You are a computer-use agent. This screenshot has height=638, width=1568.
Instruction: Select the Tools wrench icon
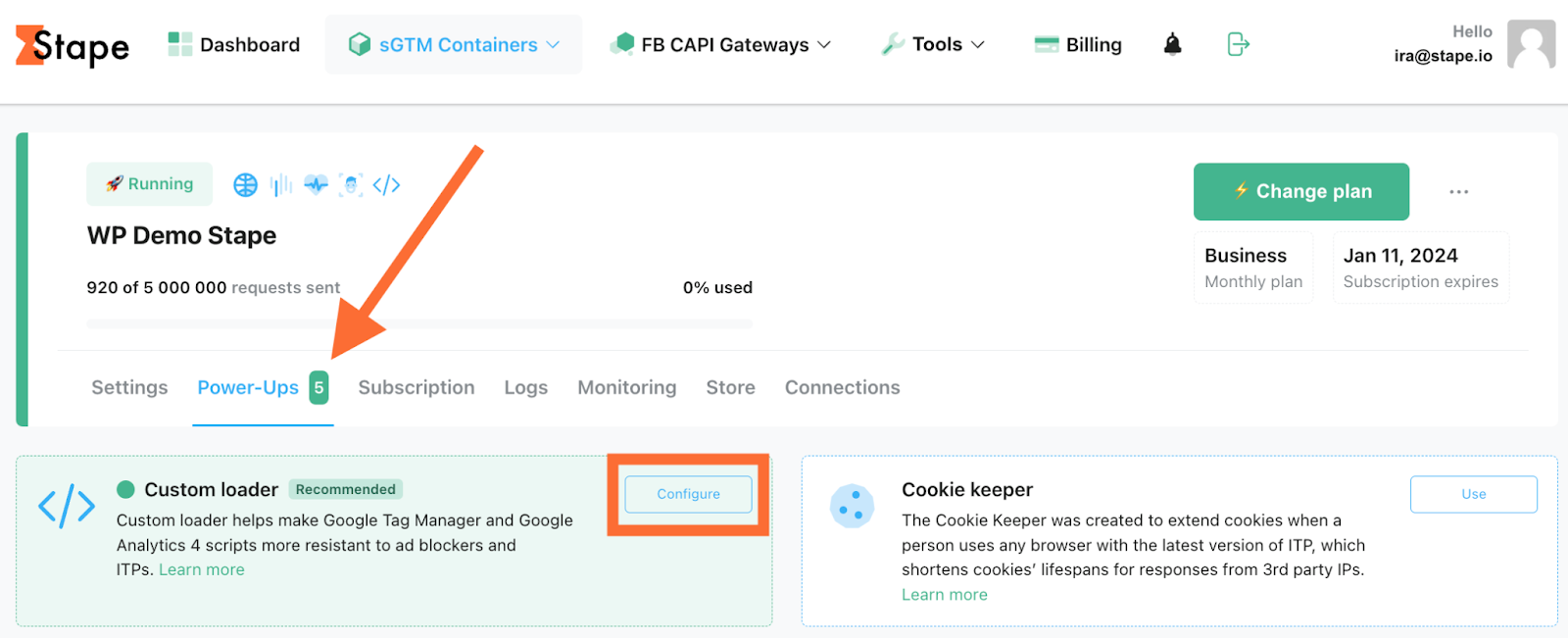pos(895,44)
